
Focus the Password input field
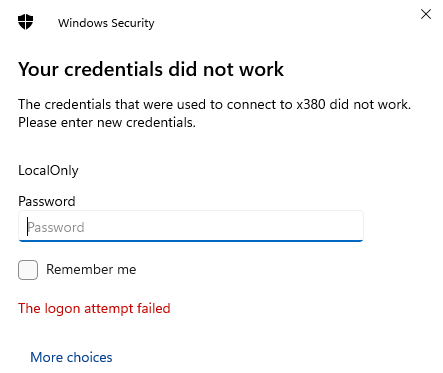[191, 226]
